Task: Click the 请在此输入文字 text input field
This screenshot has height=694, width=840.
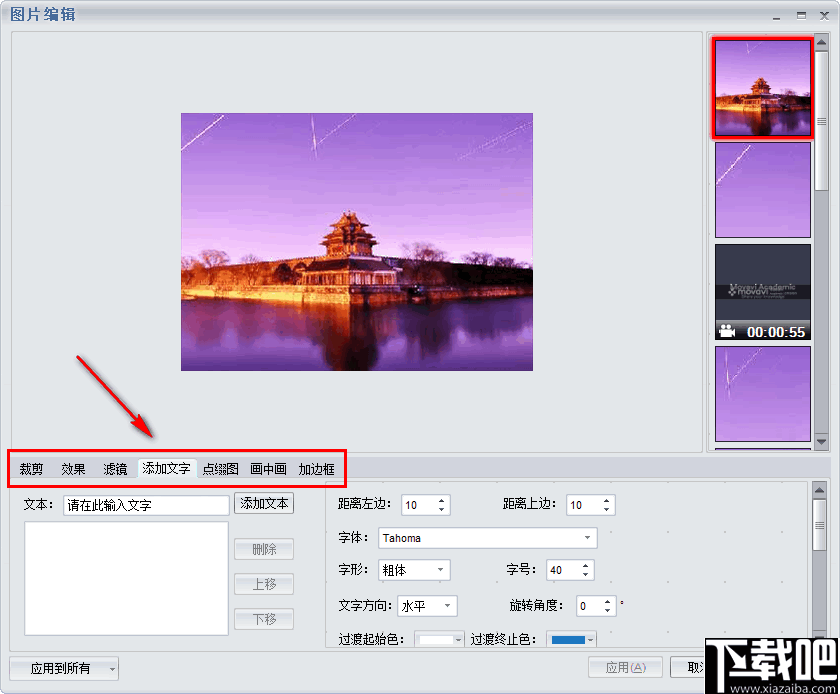Action: point(145,504)
